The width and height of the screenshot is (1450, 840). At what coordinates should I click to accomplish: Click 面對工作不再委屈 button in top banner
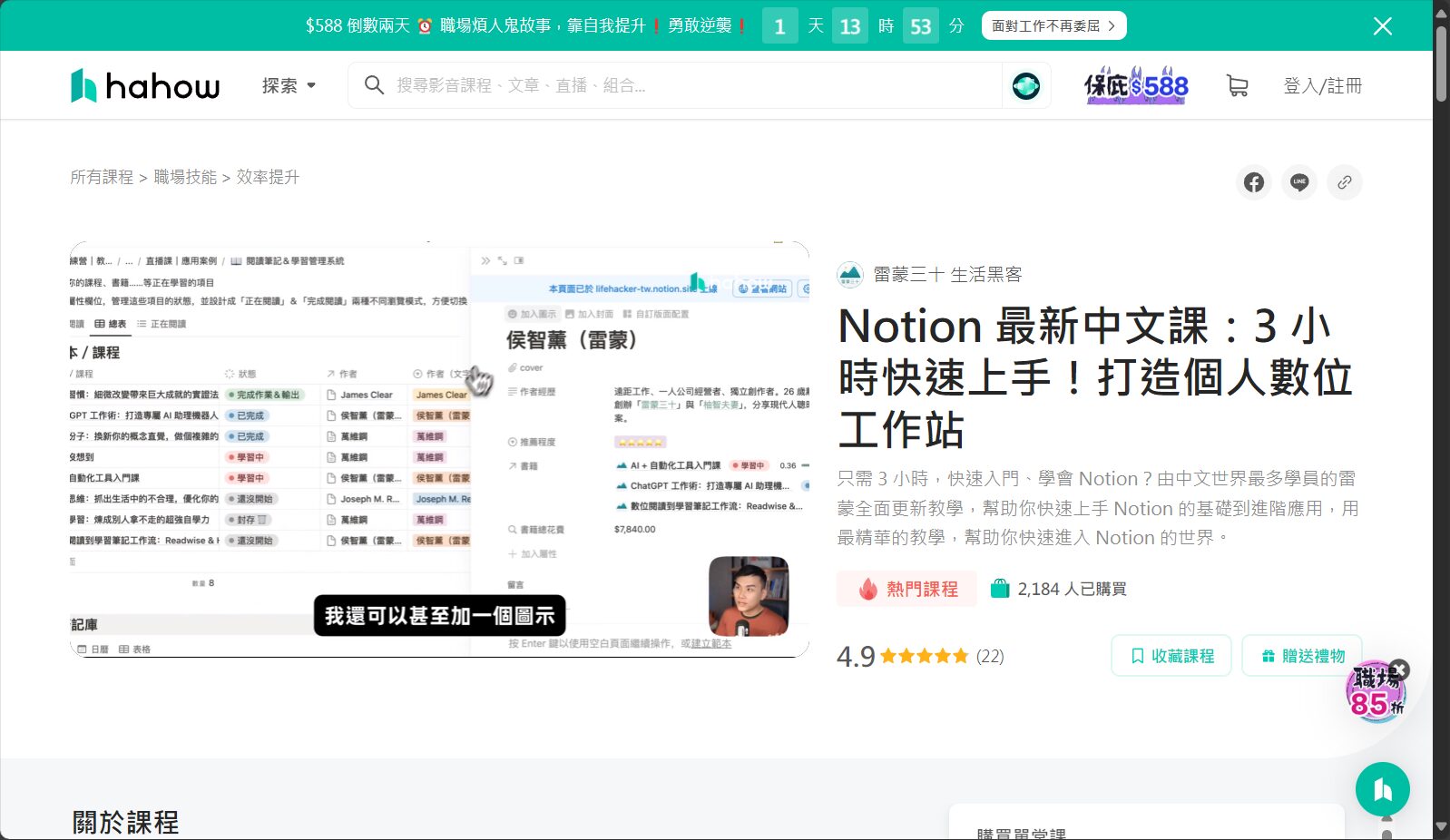point(1053,25)
